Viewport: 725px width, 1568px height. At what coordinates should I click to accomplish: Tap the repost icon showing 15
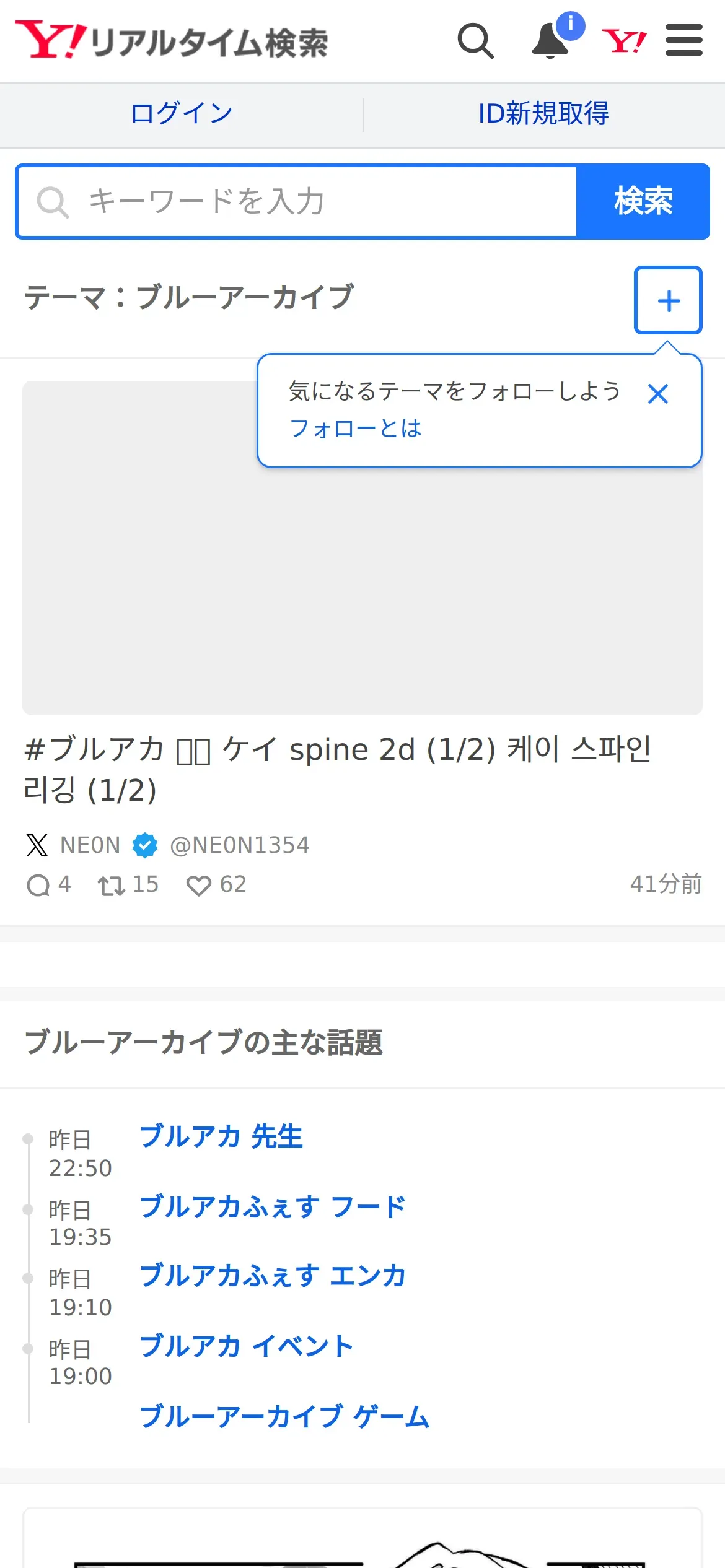tap(112, 885)
